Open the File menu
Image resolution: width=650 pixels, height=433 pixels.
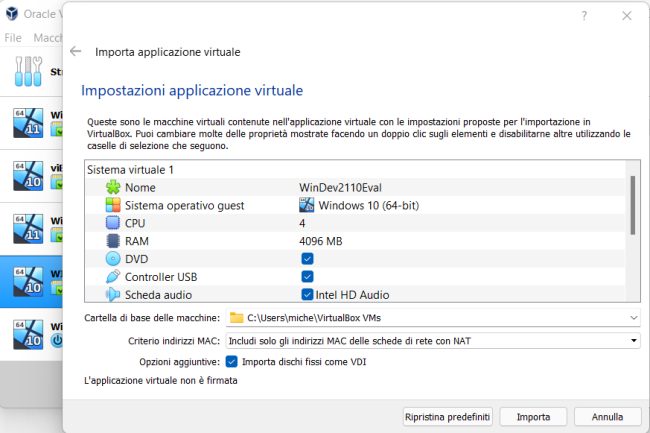point(13,38)
